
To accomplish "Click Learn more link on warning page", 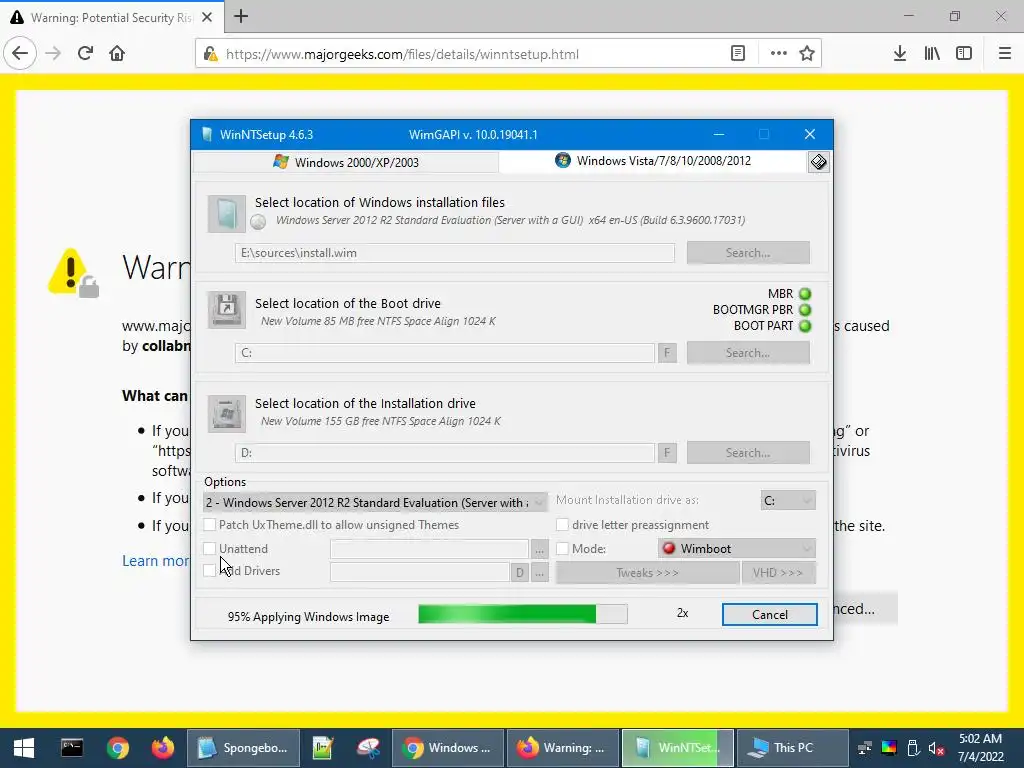I will click(x=155, y=561).
